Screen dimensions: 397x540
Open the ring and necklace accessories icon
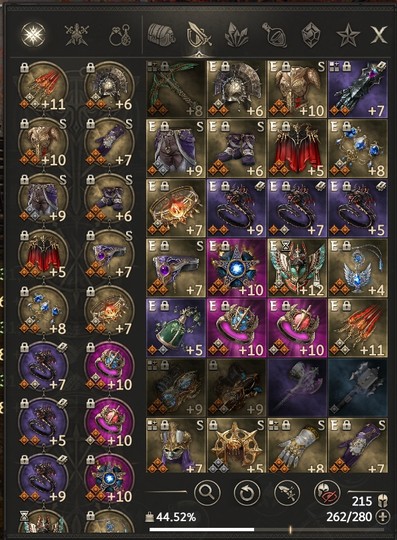tap(120, 35)
